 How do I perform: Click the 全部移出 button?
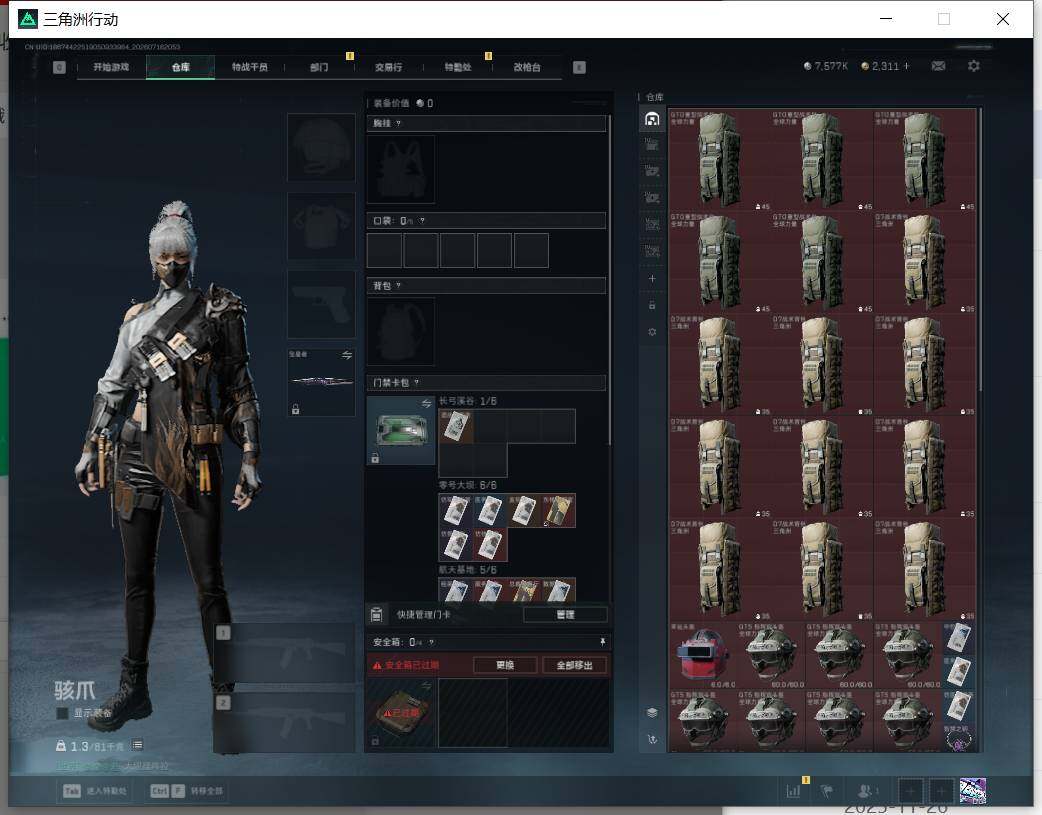coord(574,665)
